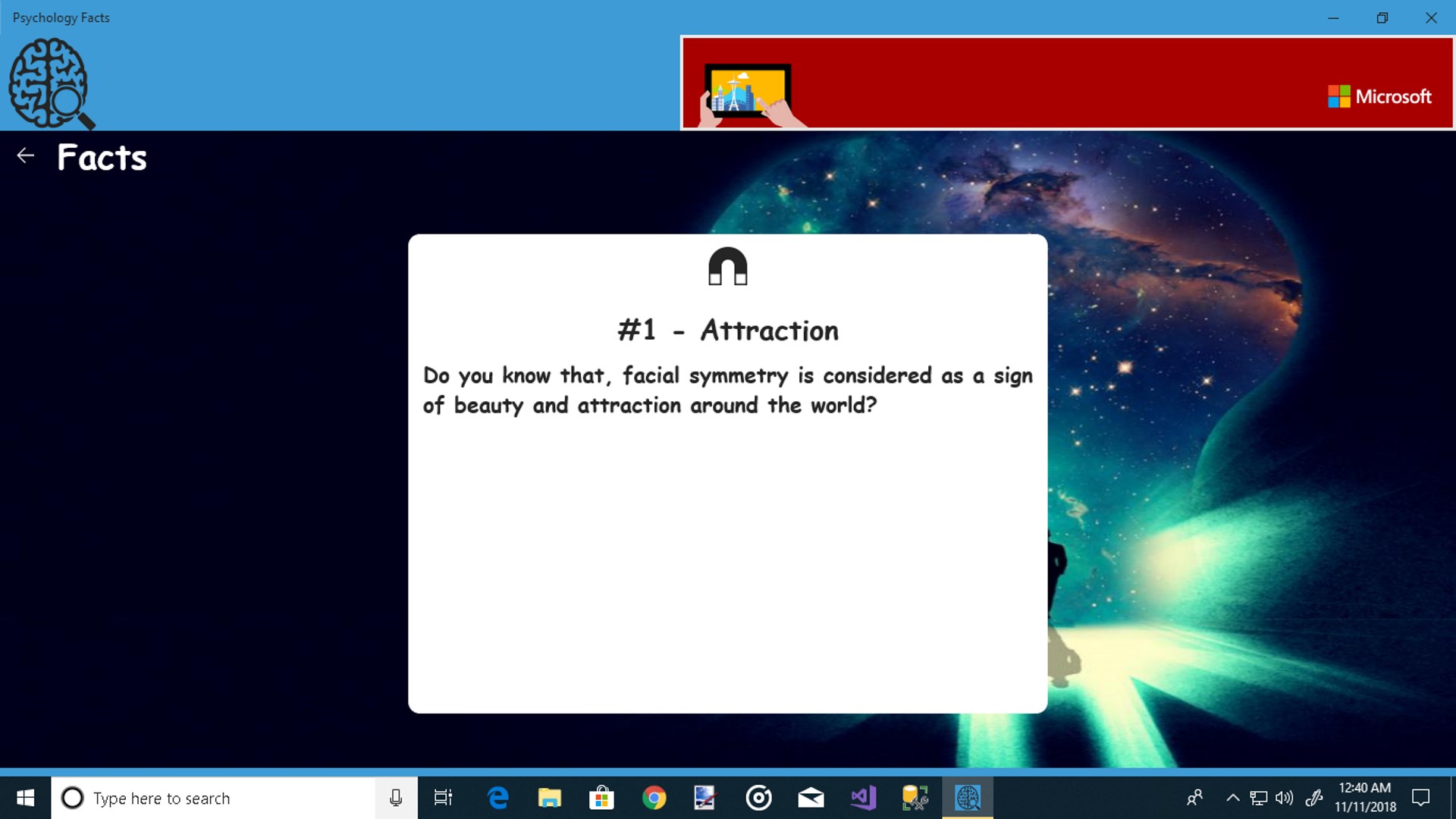This screenshot has width=1456, height=819.
Task: Open Microsoft Store from the taskbar
Action: [x=601, y=798]
